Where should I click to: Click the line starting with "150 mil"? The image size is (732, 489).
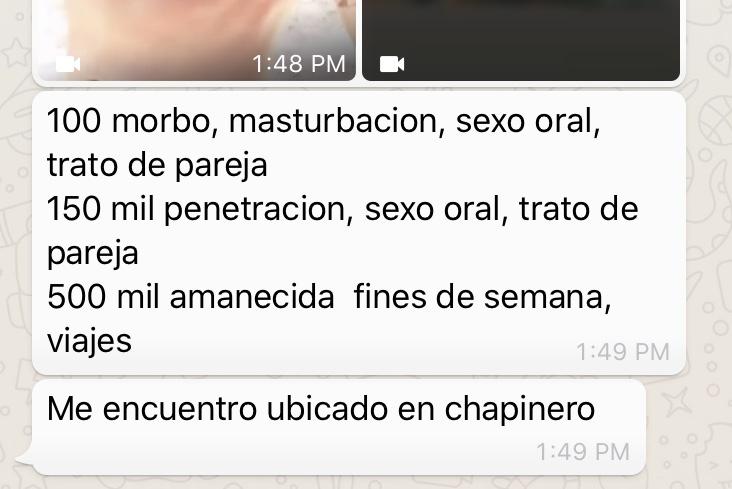click(343, 209)
